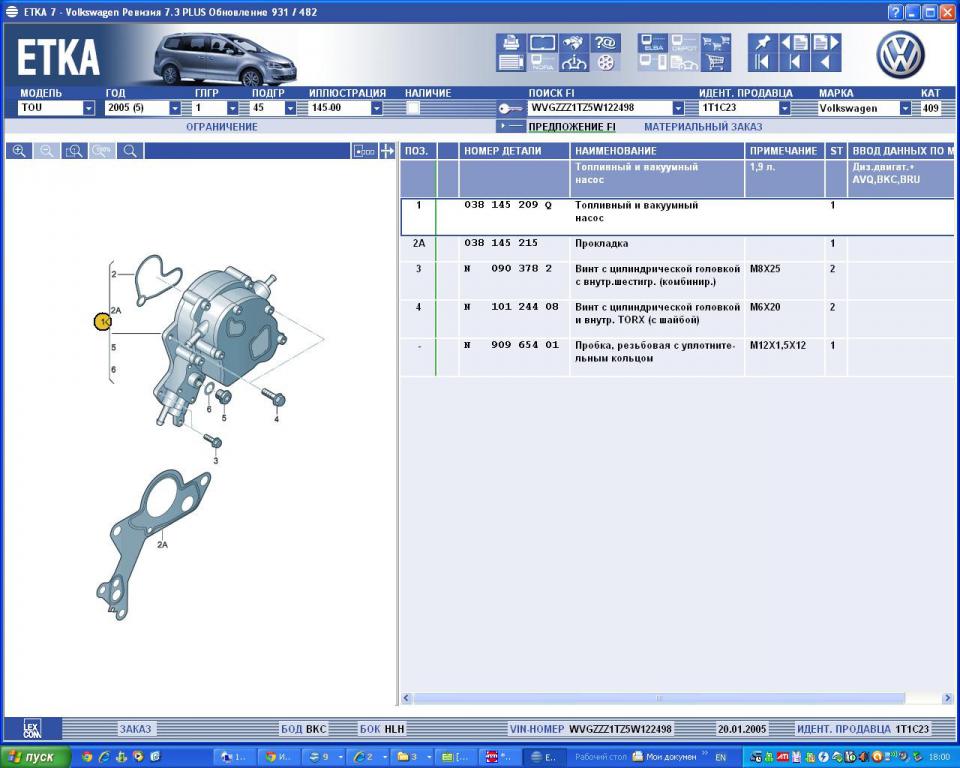Click the EN language indicator in taskbar
Viewport: 960px width, 768px height.
(x=721, y=758)
